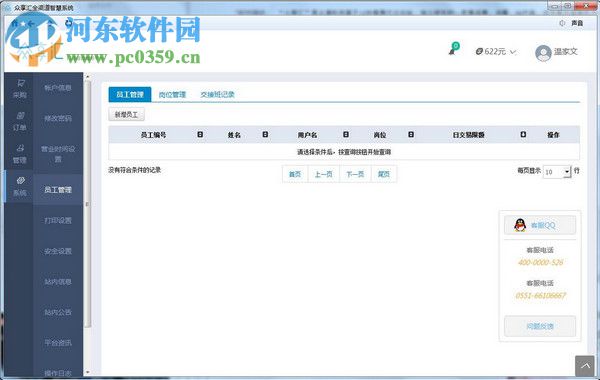Go to next page with 下一页
Screen dimensions: 600x380
[355, 174]
